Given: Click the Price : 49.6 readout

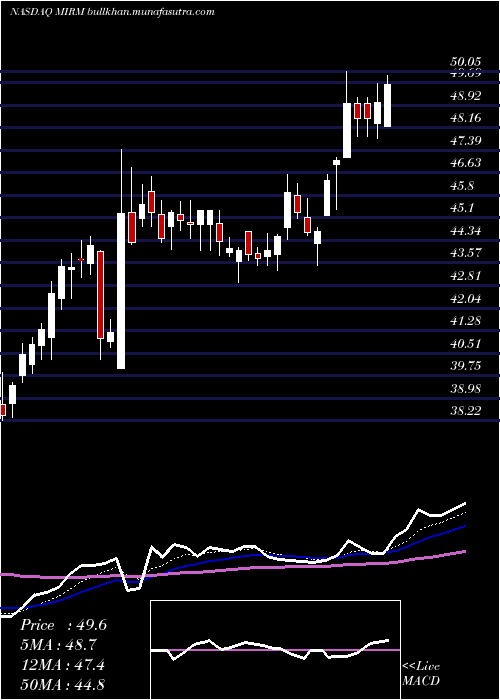Looking at the screenshot, I should [63, 625].
